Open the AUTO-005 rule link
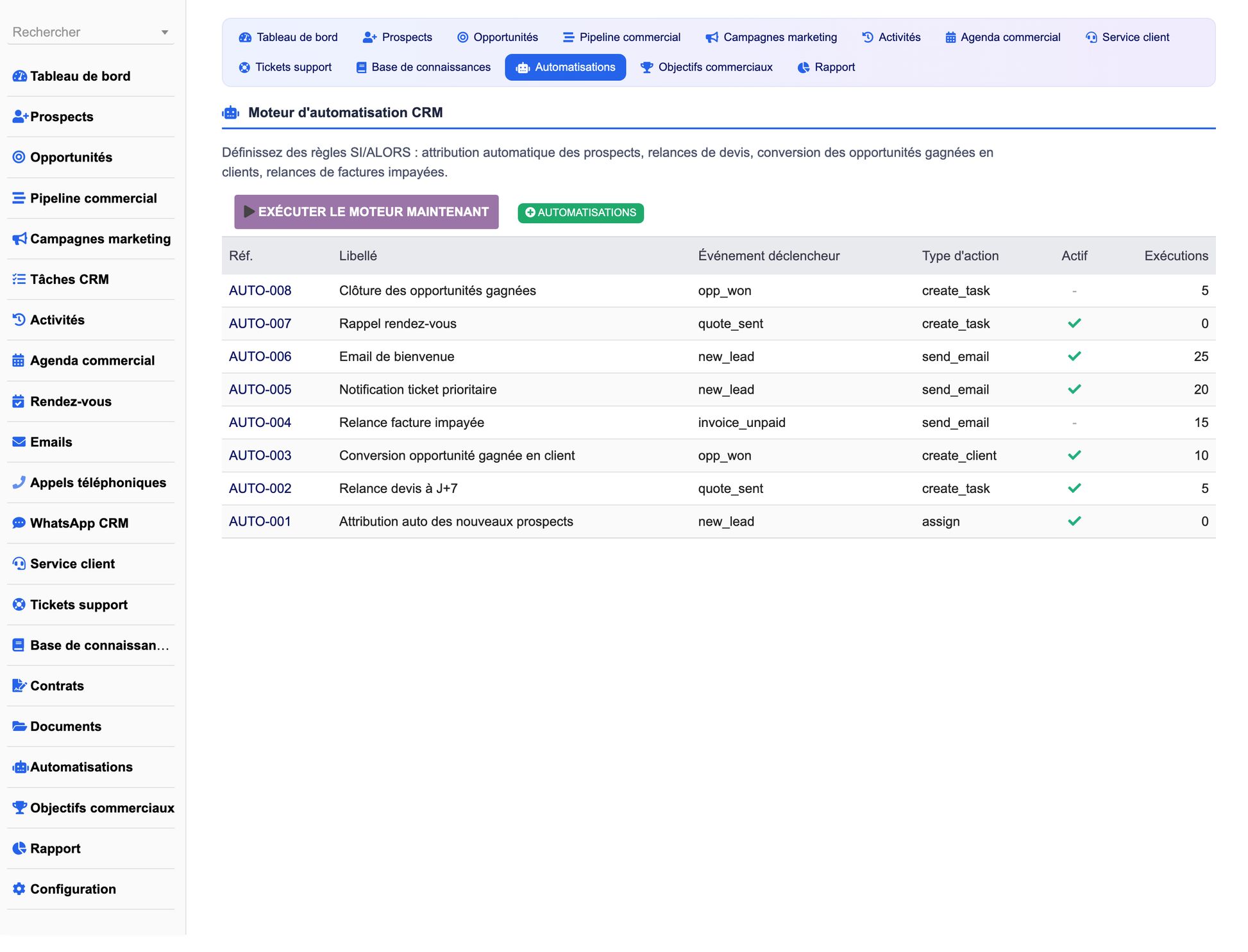This screenshot has width=1248, height=952. (260, 390)
